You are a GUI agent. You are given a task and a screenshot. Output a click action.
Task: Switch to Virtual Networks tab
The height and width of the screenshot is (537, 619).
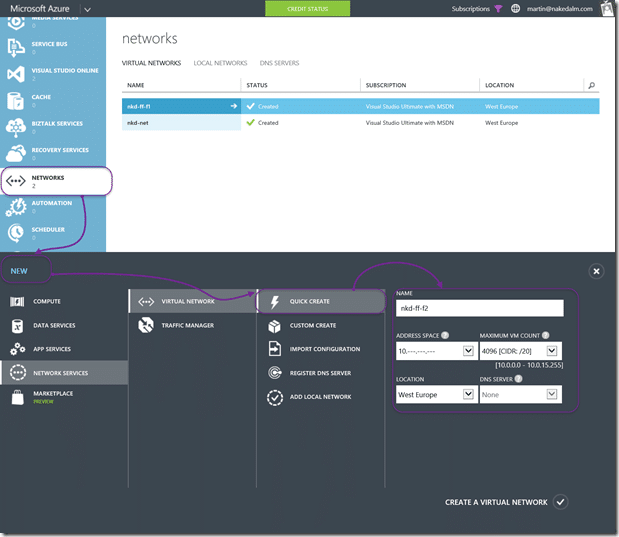[x=152, y=63]
